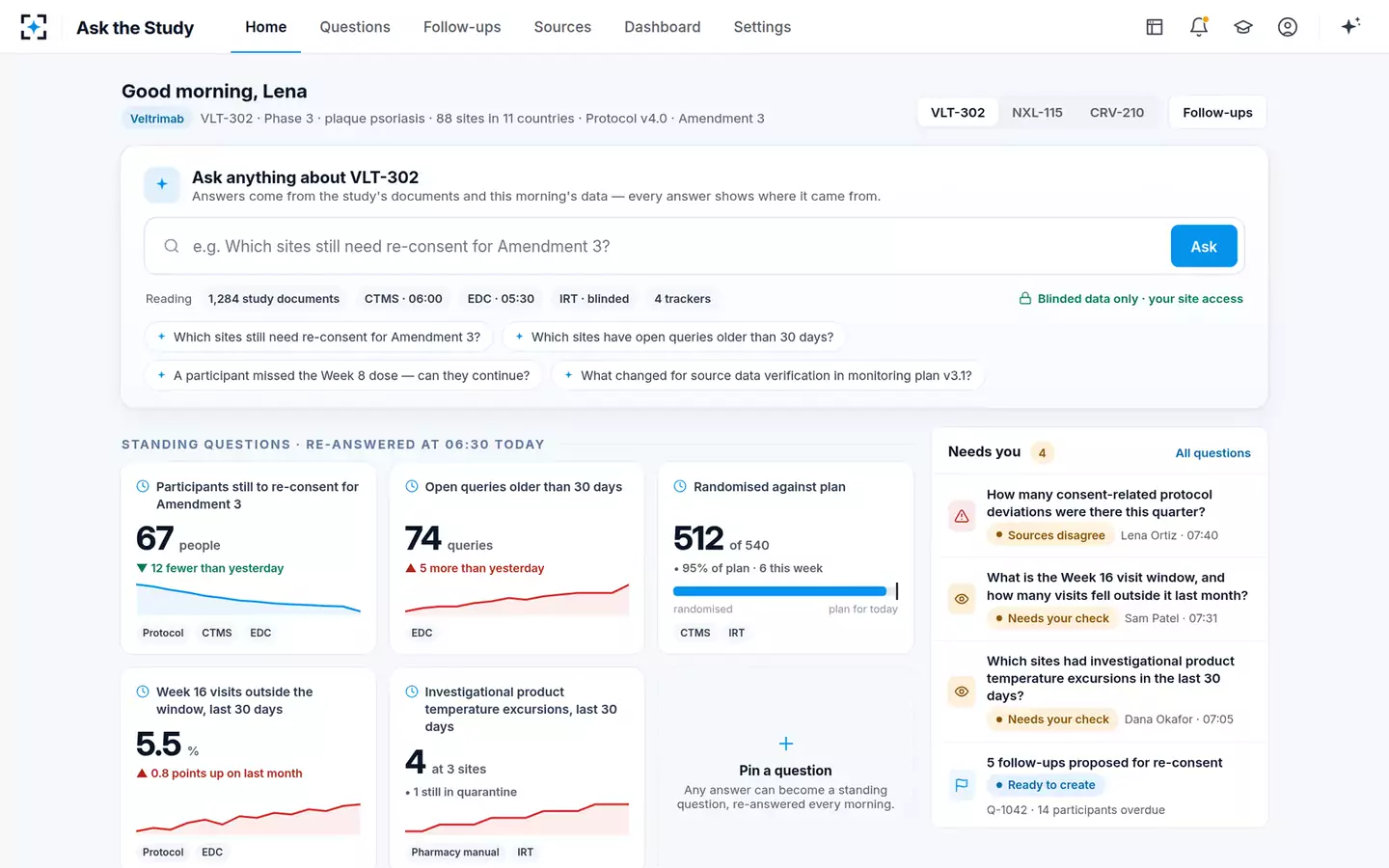Click the plus icon to pin a question

coord(786,744)
